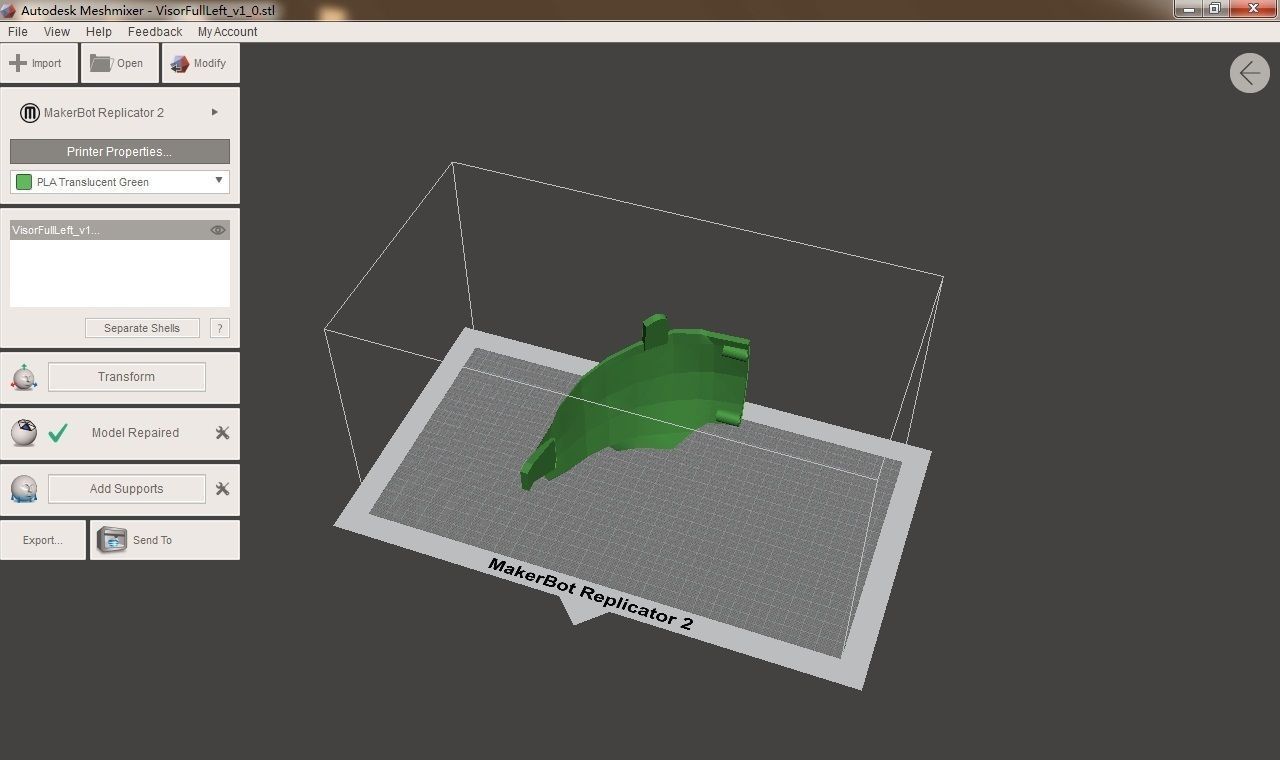Open the View menu
Image resolution: width=1280 pixels, height=760 pixels.
coord(57,32)
